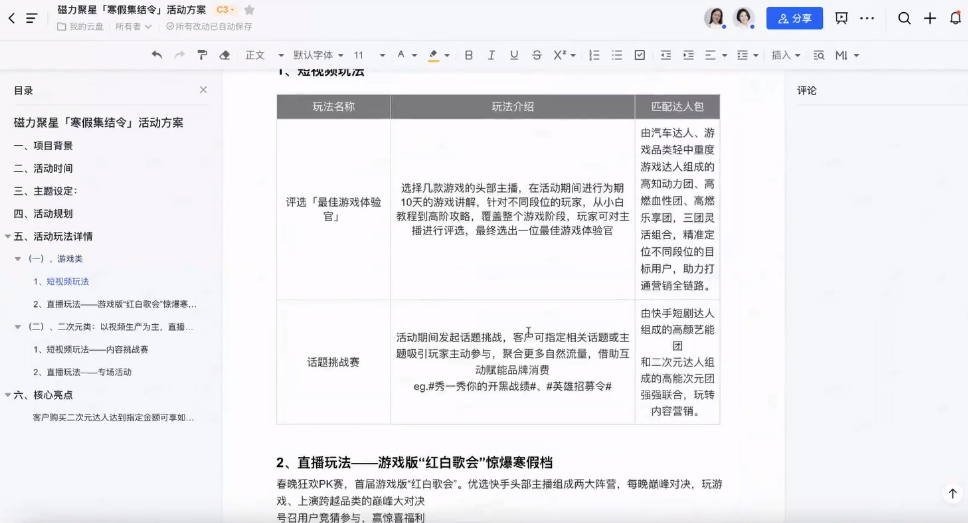Go to 短视频玩法——内容挑战赛 outline entry
Viewport: 968px width, 523px height.
91,349
